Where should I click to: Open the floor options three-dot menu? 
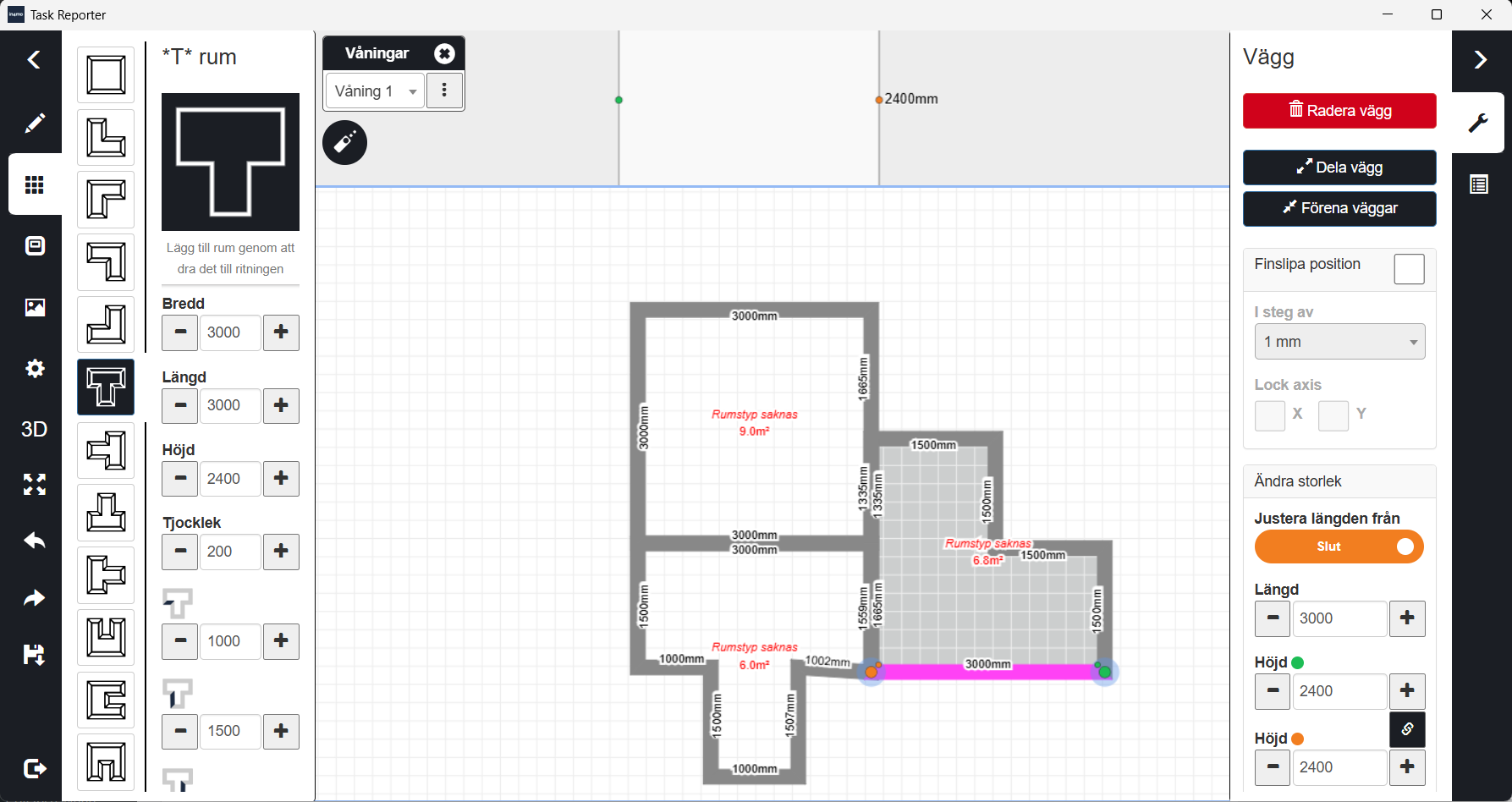pos(444,91)
